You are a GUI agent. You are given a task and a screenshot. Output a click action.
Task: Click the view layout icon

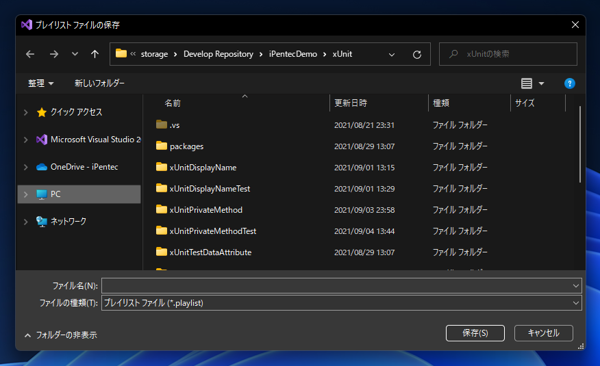point(527,83)
